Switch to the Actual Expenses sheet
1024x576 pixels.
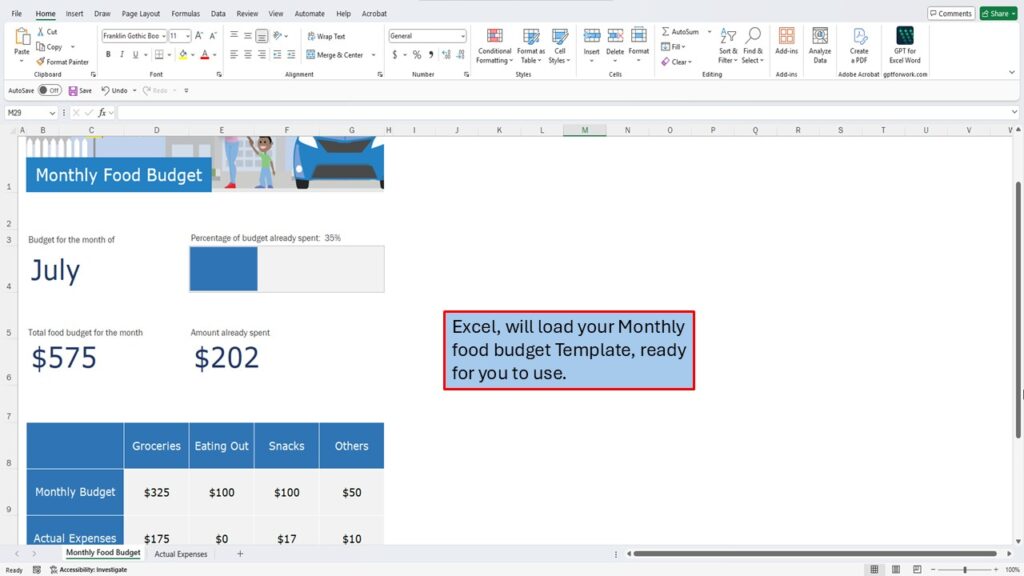[x=181, y=553]
